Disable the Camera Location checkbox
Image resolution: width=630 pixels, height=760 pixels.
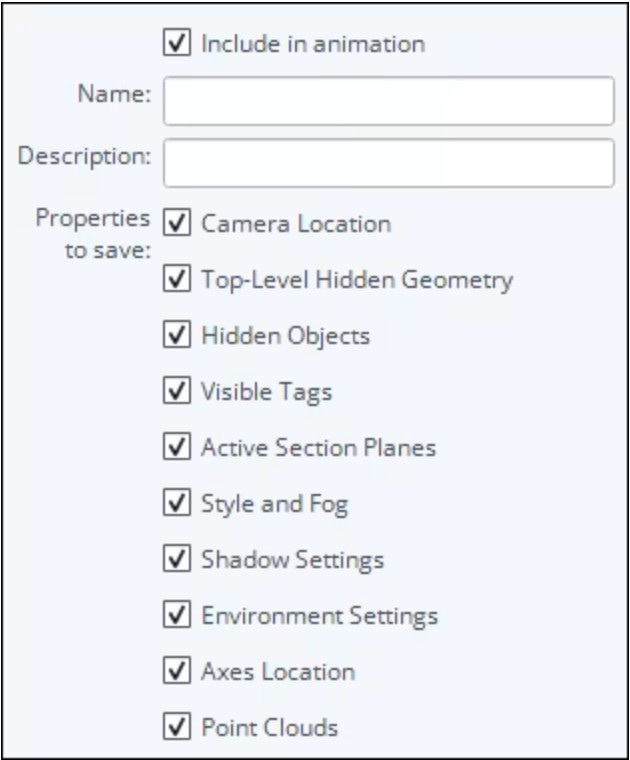pos(176,222)
